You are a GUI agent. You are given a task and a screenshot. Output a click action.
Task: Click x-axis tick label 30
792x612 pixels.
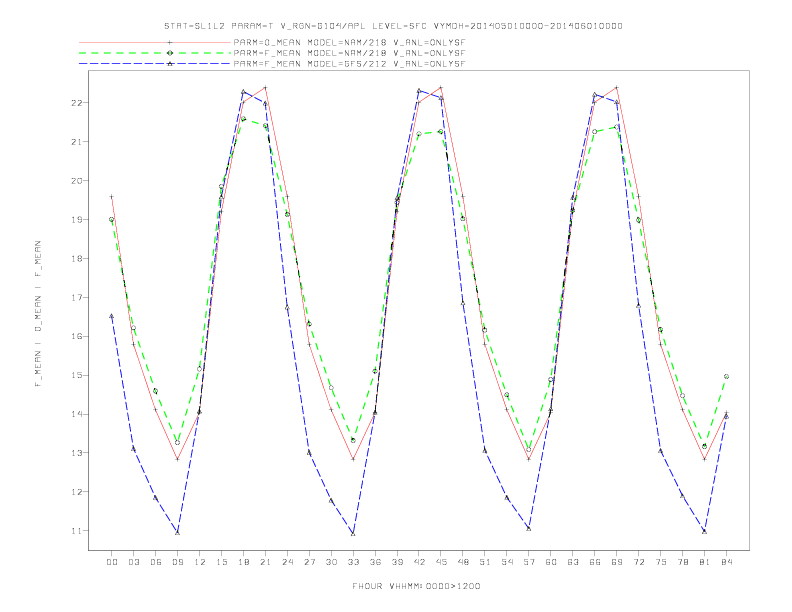click(331, 562)
